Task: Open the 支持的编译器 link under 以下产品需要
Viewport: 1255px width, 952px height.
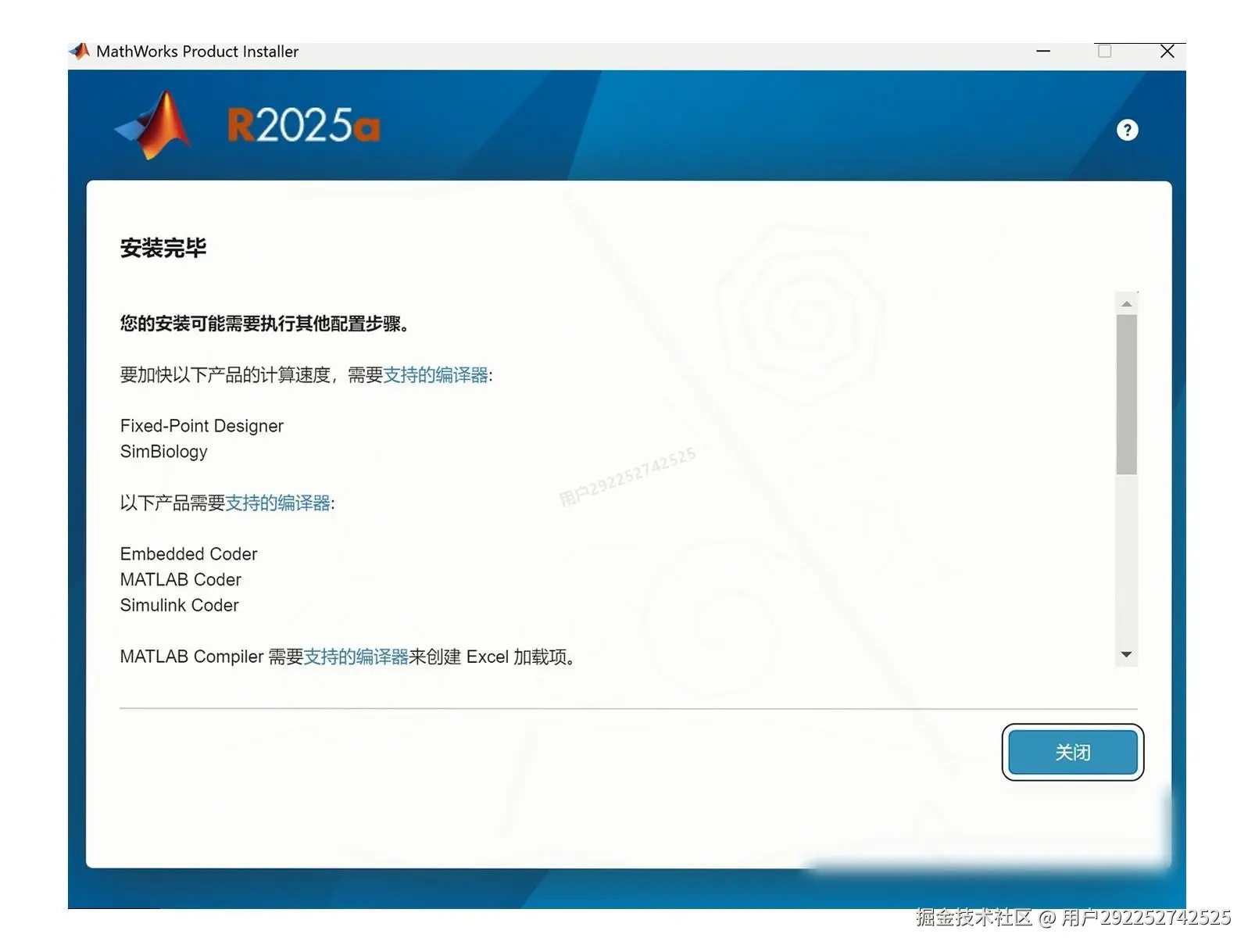Action: tap(280, 503)
